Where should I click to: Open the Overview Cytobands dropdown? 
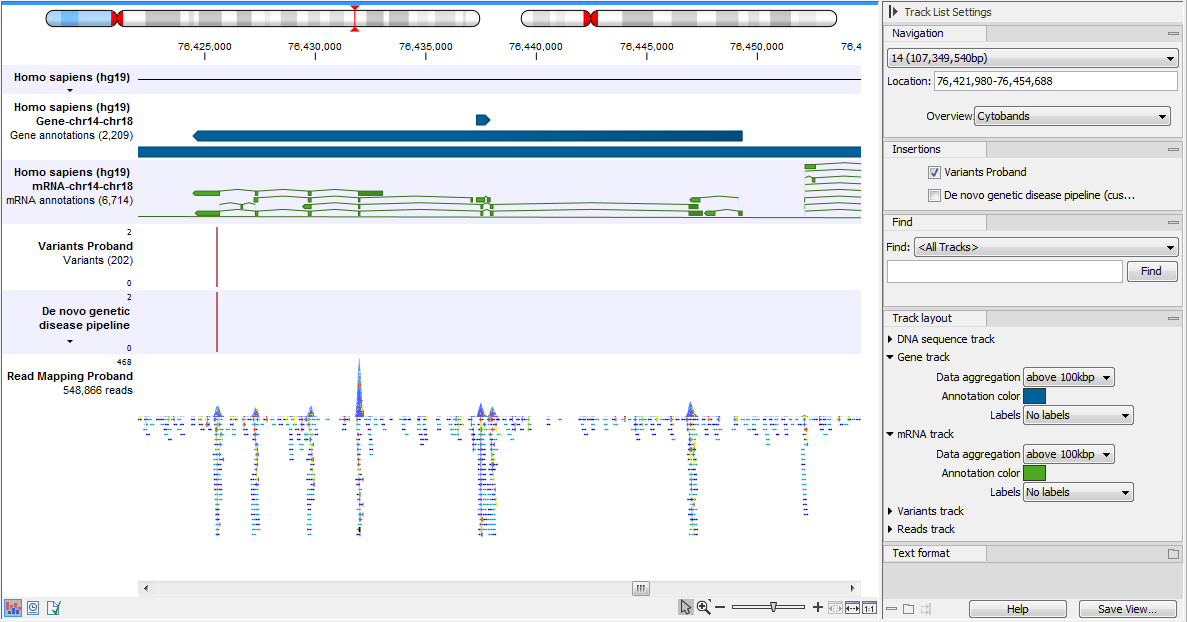1072,117
